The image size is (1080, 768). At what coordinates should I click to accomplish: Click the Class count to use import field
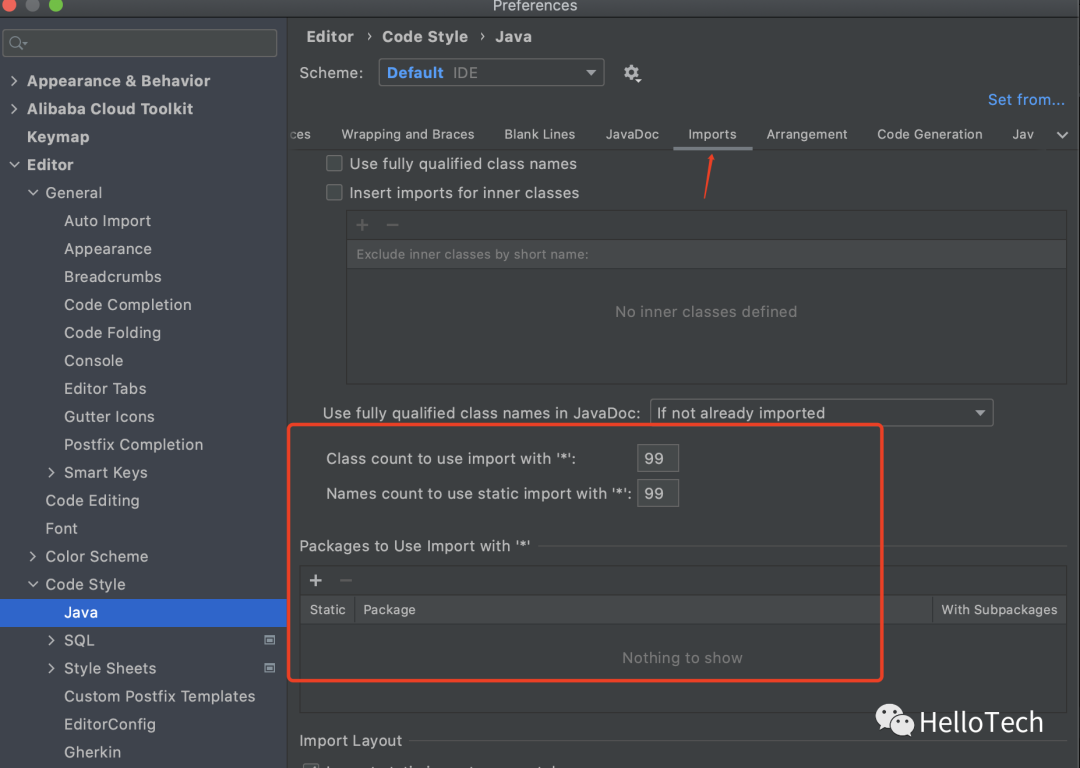[657, 459]
